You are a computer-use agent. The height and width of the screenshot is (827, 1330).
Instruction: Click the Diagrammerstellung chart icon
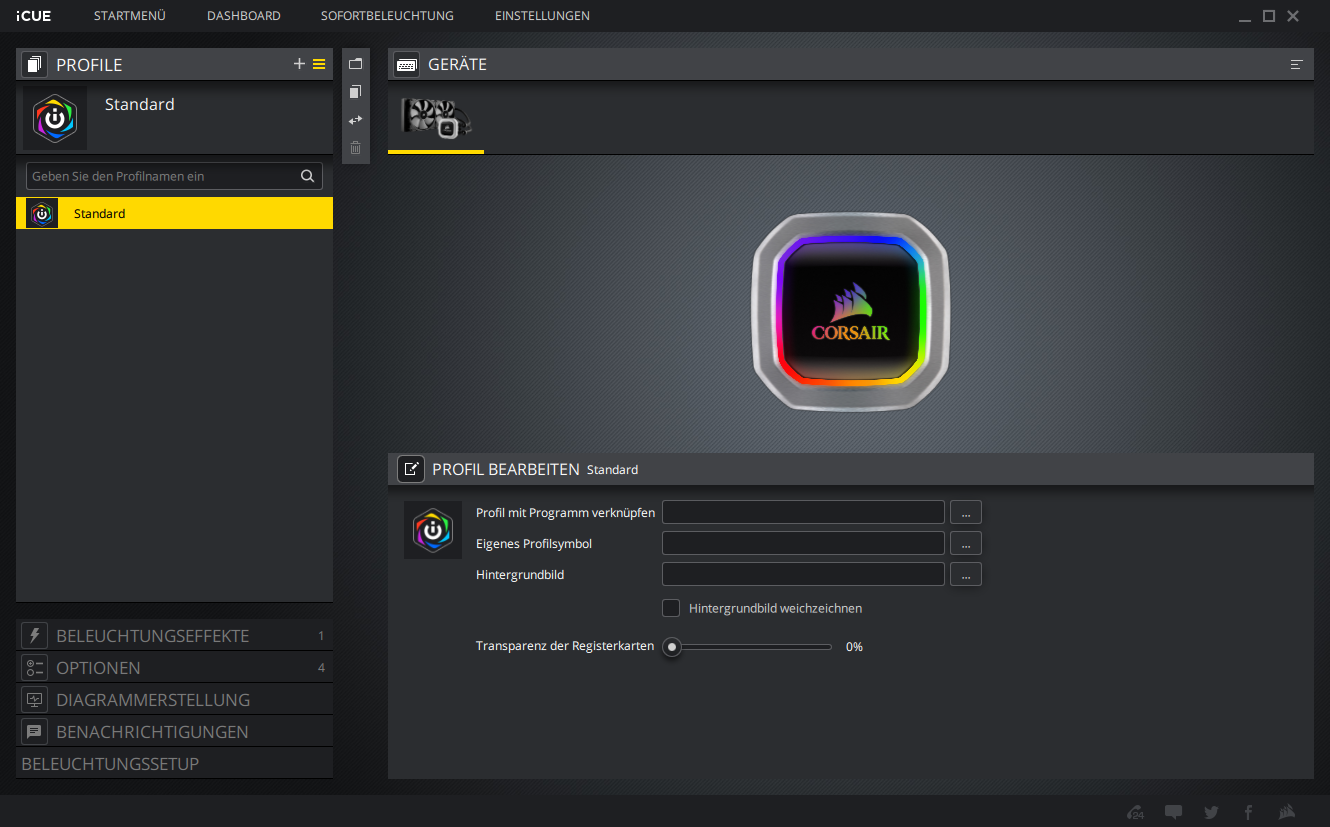(x=35, y=699)
